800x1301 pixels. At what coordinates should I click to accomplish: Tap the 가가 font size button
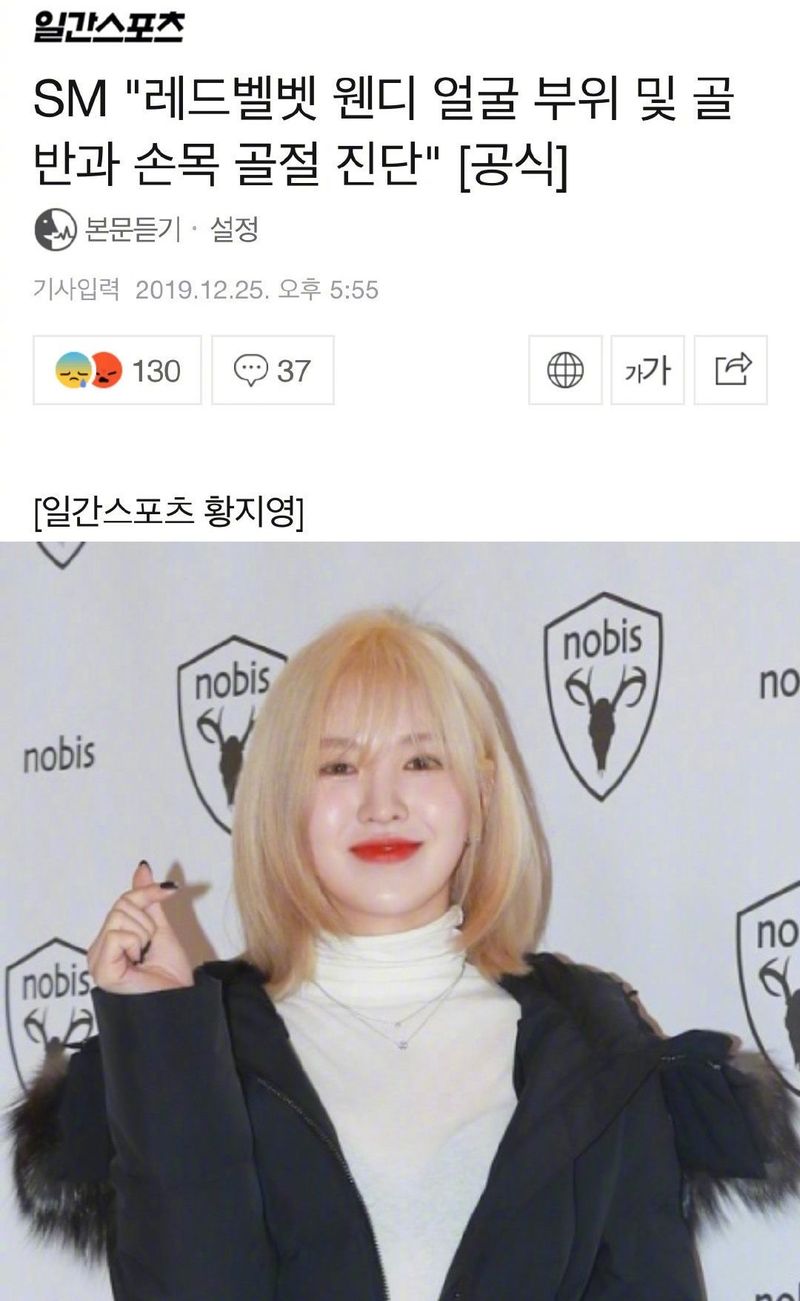648,370
